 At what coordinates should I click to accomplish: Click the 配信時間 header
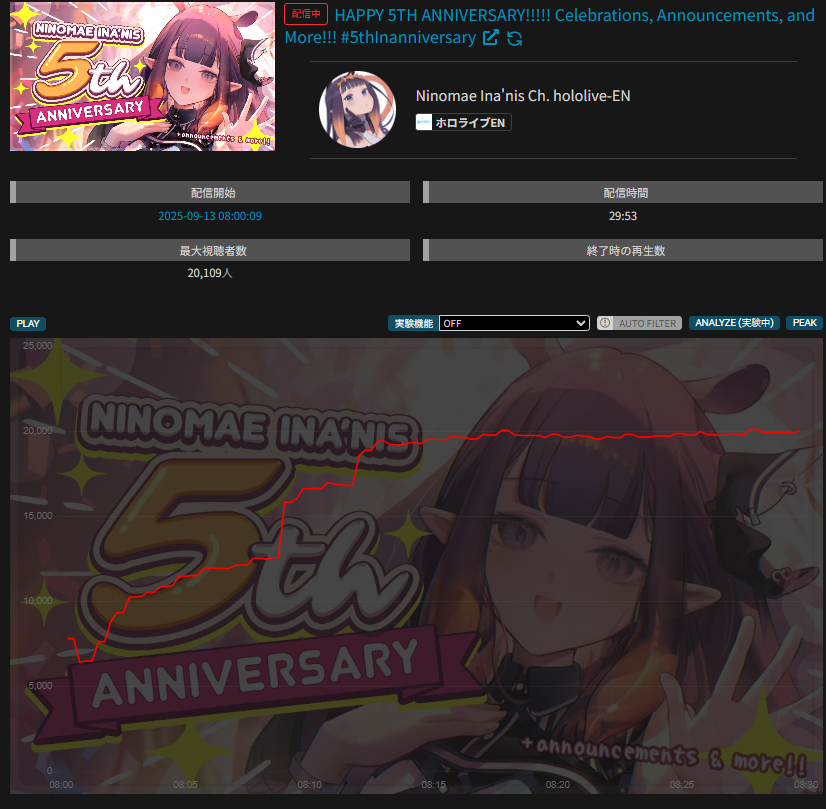pos(623,192)
